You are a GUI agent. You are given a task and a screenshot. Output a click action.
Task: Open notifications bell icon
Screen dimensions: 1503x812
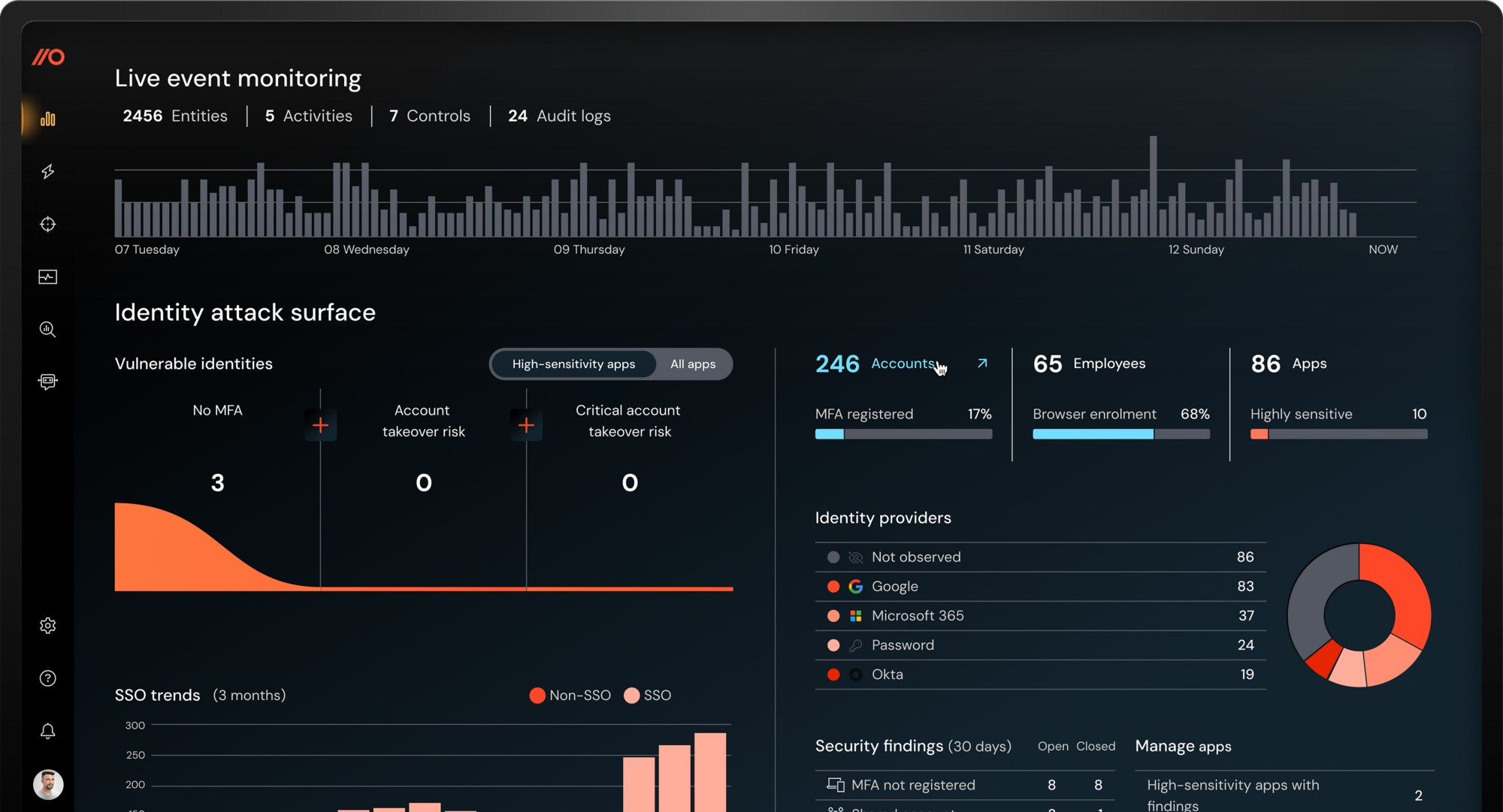[48, 731]
